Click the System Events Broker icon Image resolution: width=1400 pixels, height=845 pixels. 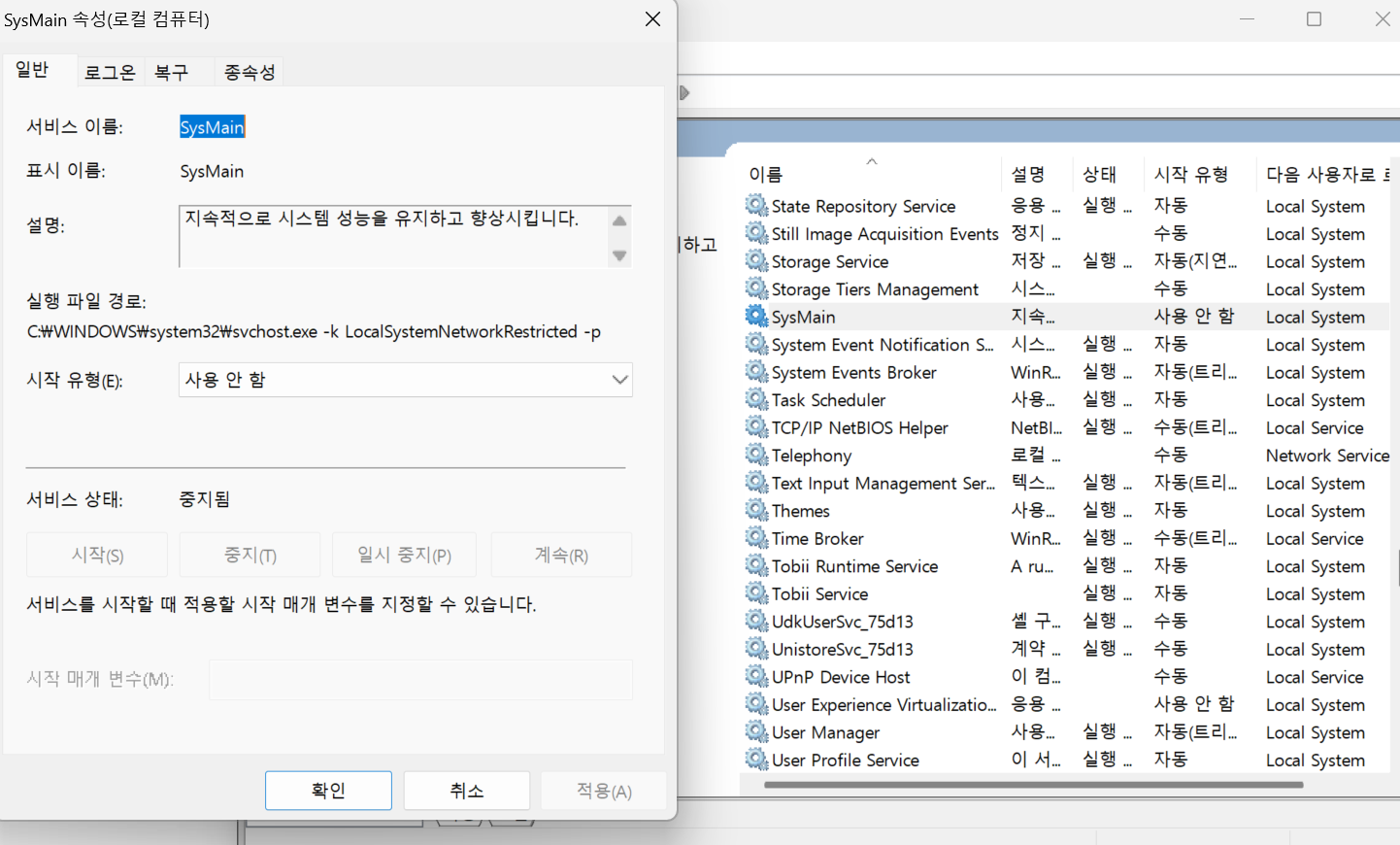coord(756,371)
